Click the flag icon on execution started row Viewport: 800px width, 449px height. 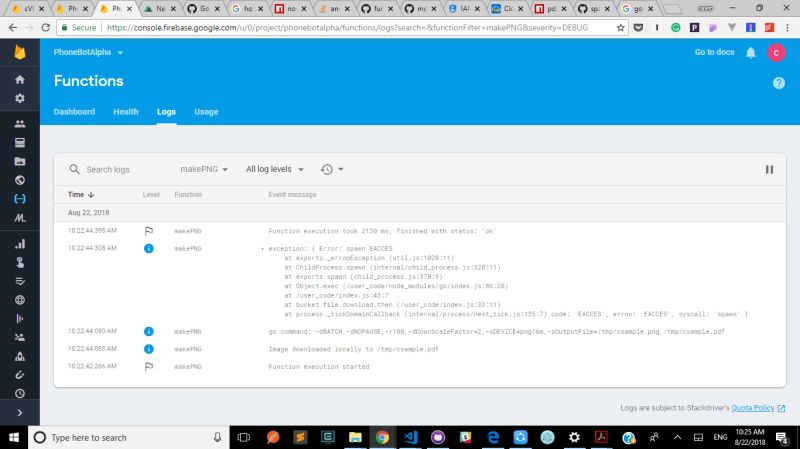[x=148, y=366]
